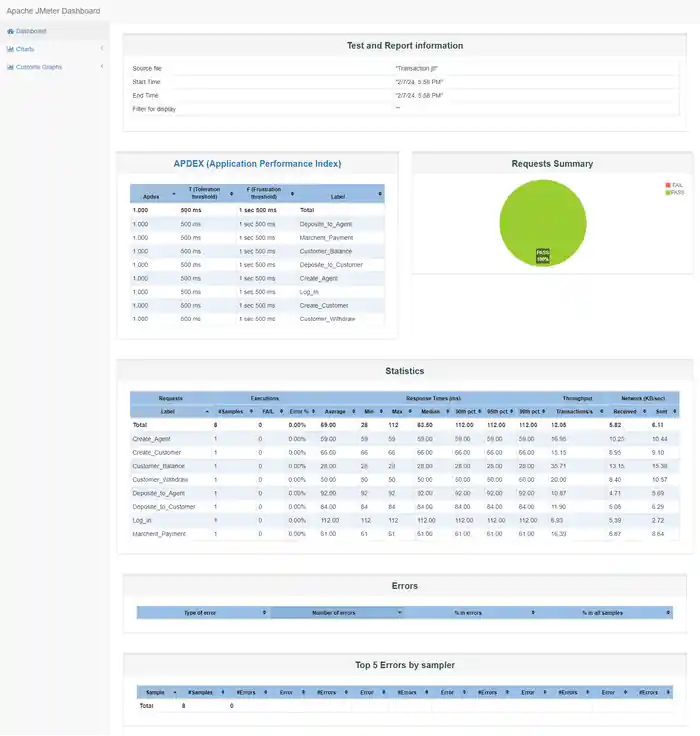Sort Statistics by Max column
Viewport: 700px width, 736px height.
400,412
